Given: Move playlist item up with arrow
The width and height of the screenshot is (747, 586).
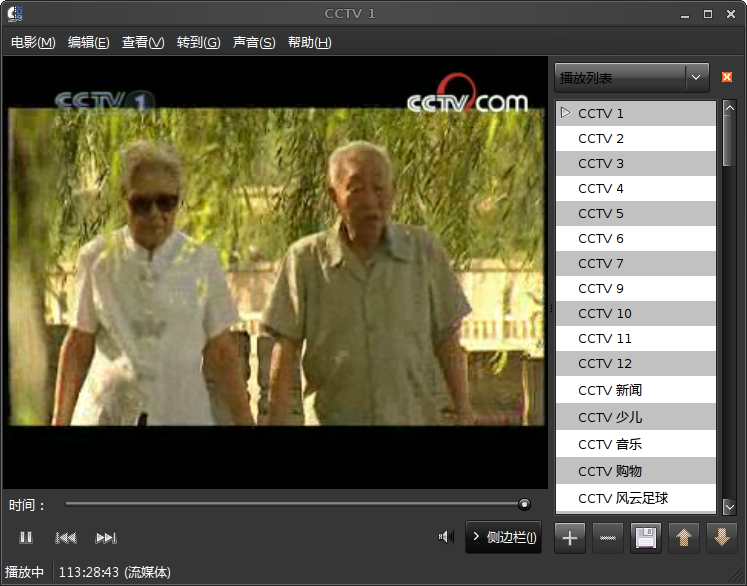Looking at the screenshot, I should (x=684, y=538).
